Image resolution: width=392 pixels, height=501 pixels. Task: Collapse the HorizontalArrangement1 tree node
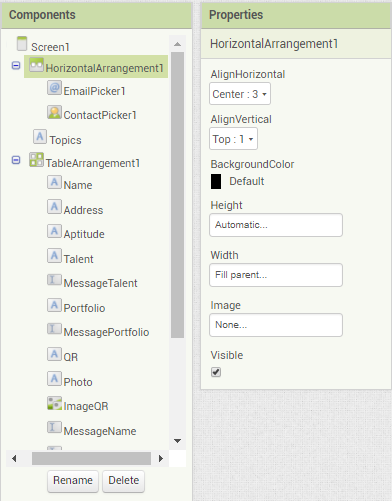[16, 66]
